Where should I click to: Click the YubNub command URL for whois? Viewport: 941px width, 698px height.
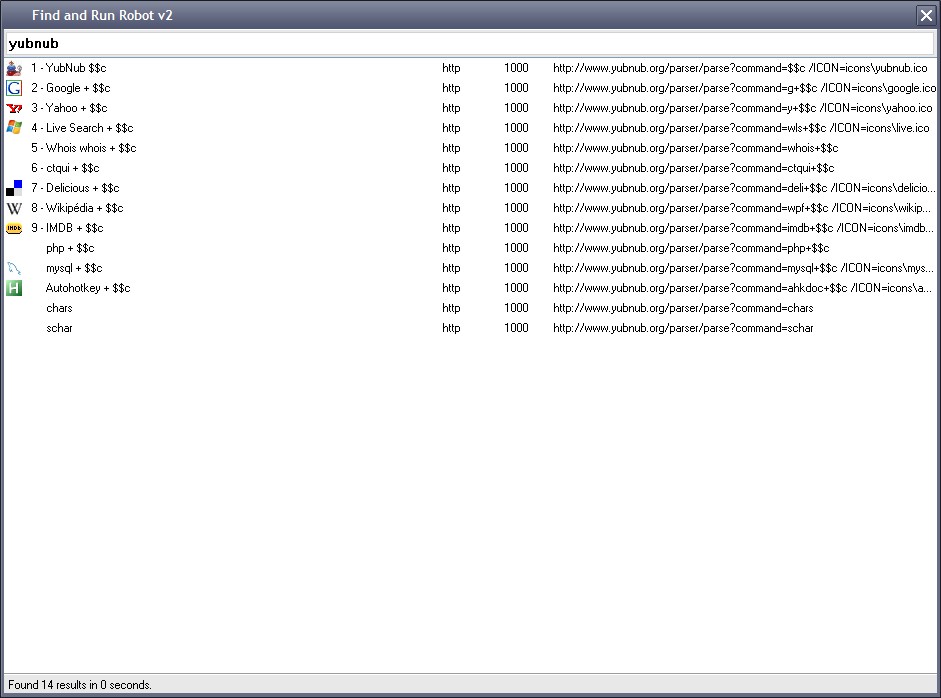pos(695,148)
